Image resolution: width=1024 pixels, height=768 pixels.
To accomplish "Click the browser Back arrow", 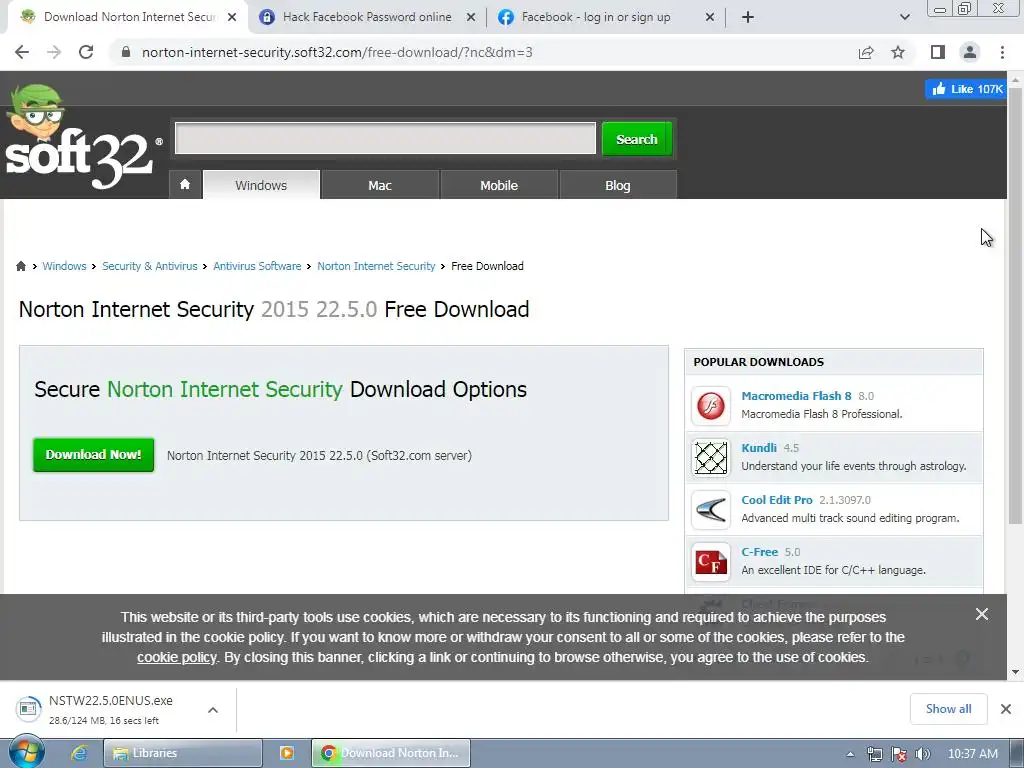I will [22, 52].
